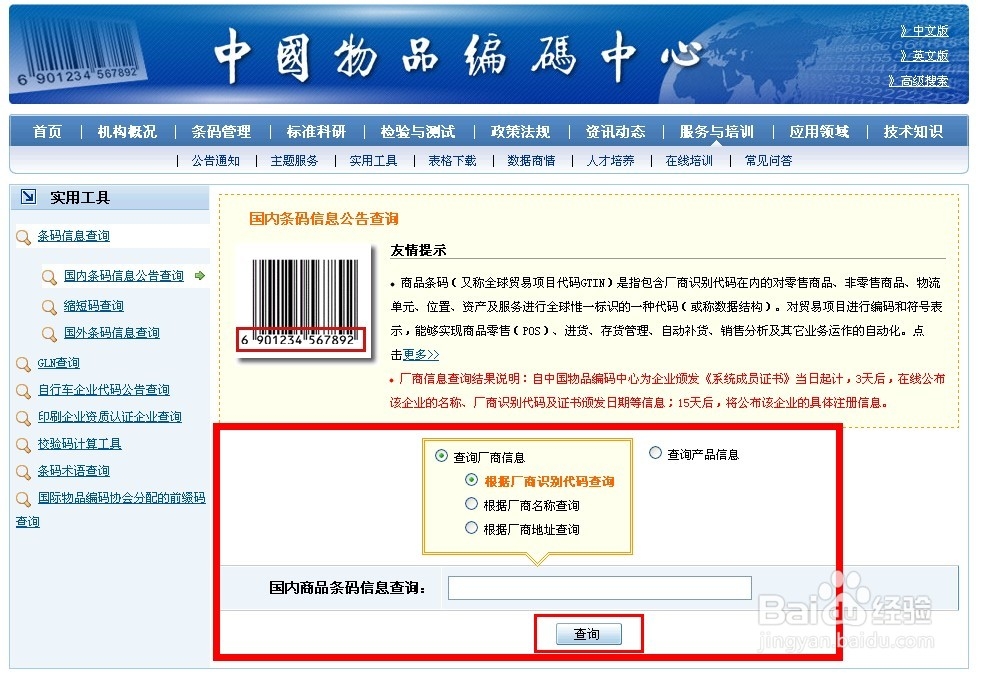Go to 人才培养 submenu

tap(611, 161)
